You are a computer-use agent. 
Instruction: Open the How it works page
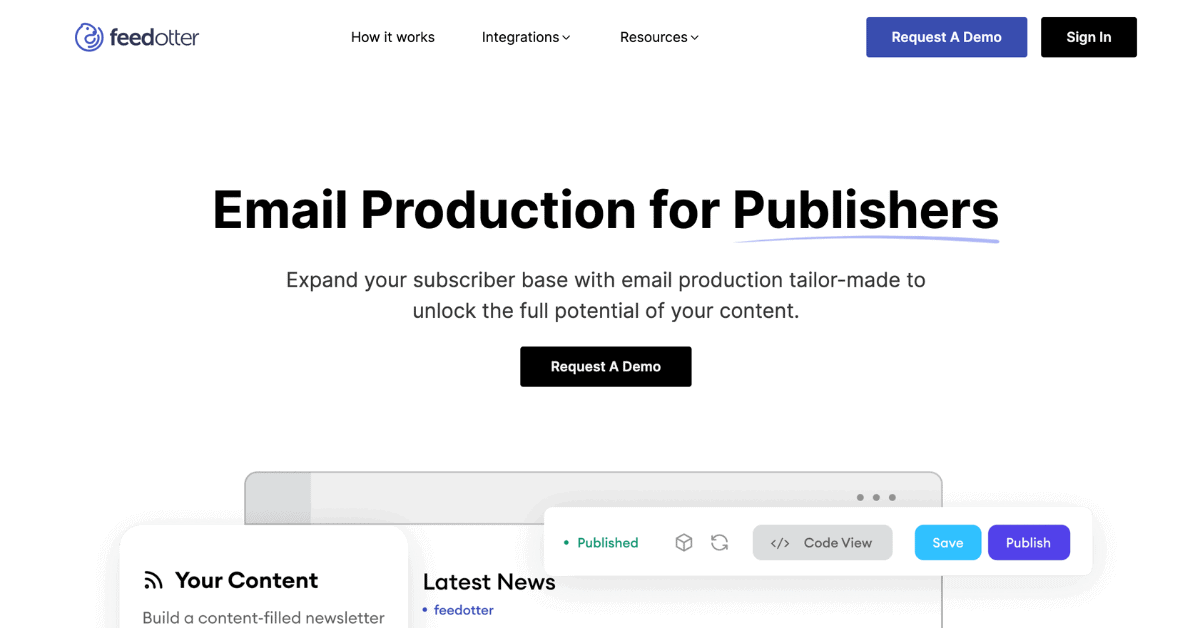(392, 37)
